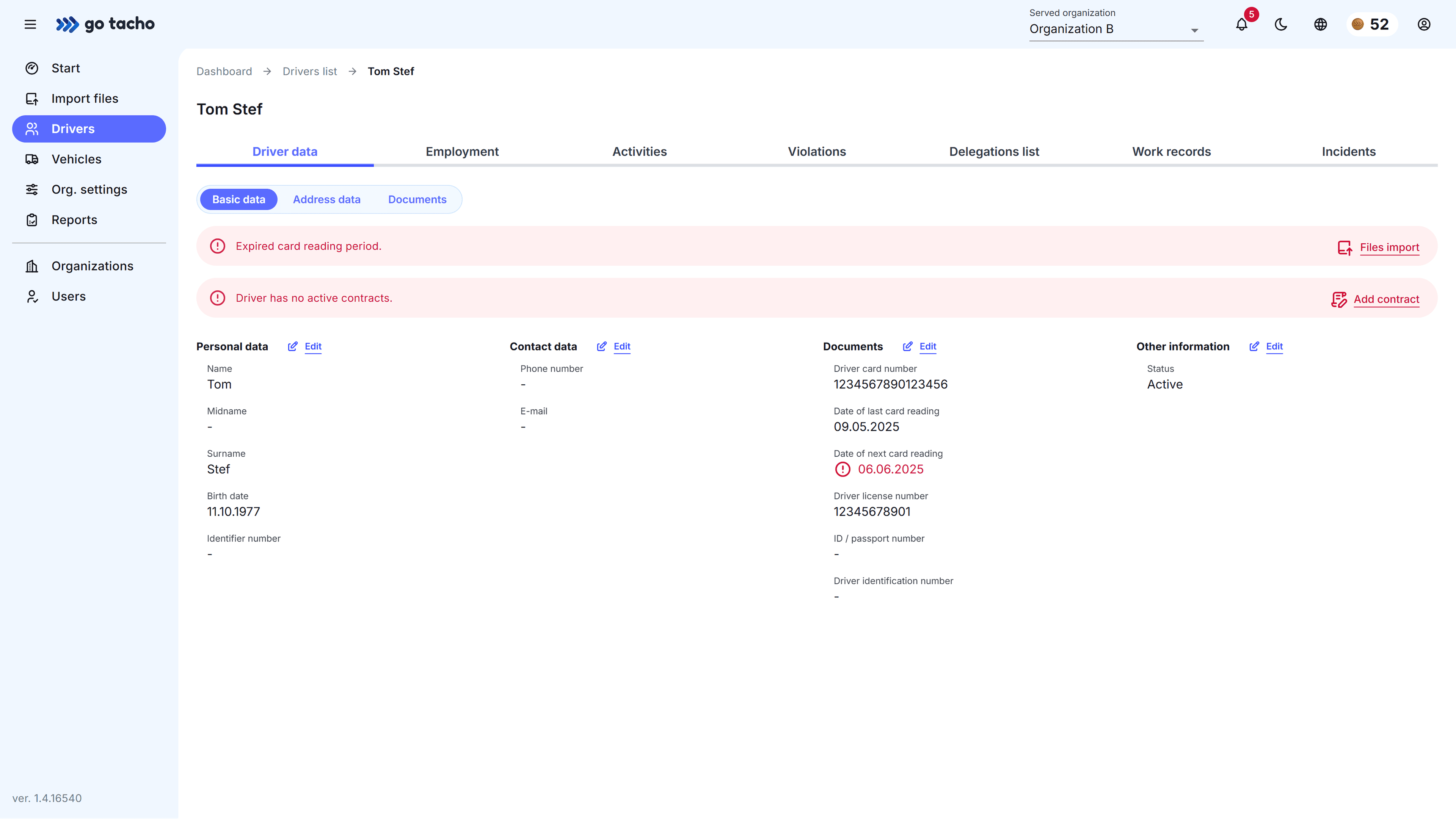Click the 52 credits coin indicator
Screen dimensions: 1456x819
[1371, 24]
